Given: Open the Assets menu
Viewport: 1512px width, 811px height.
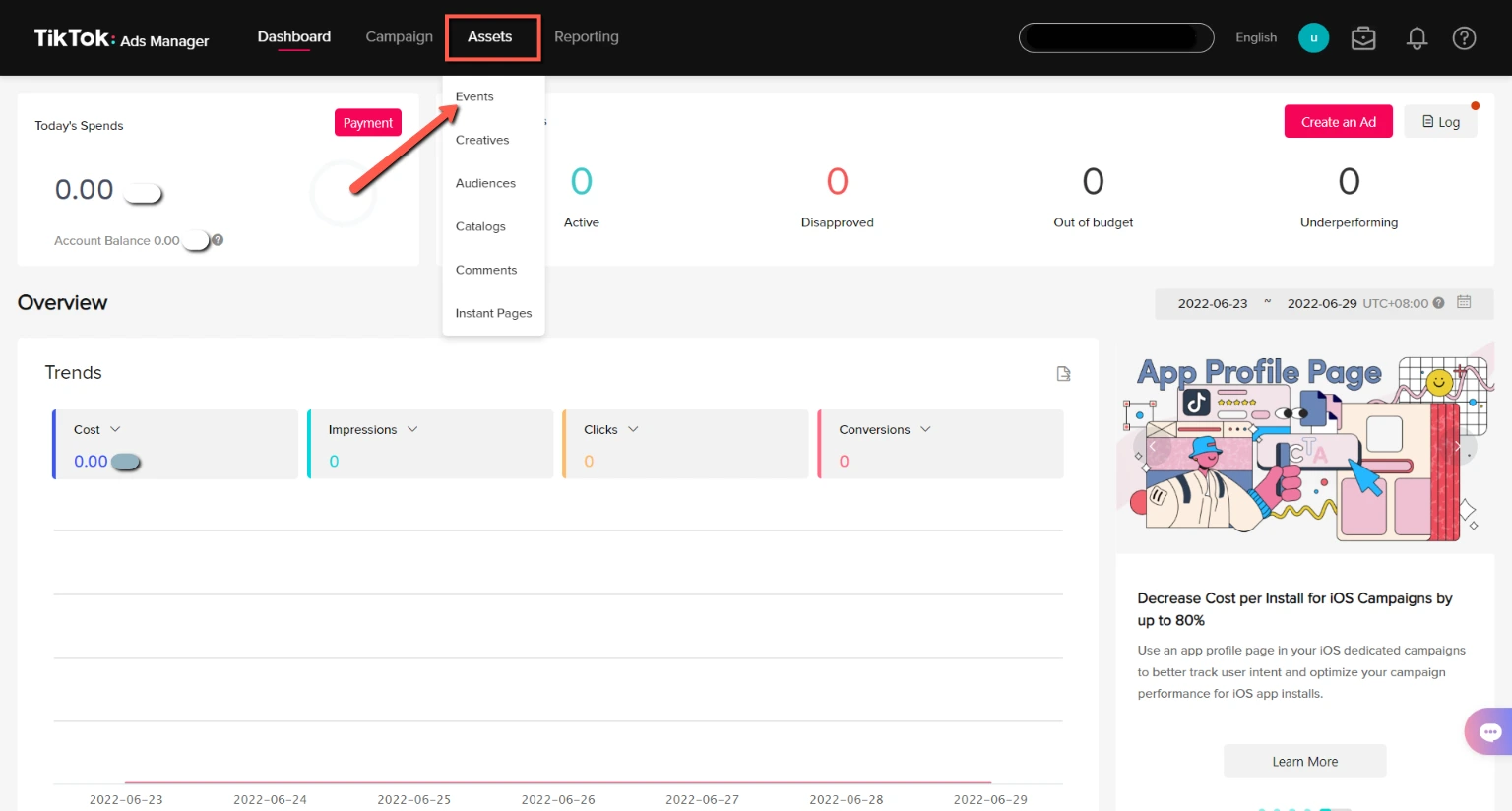Looking at the screenshot, I should click(490, 37).
